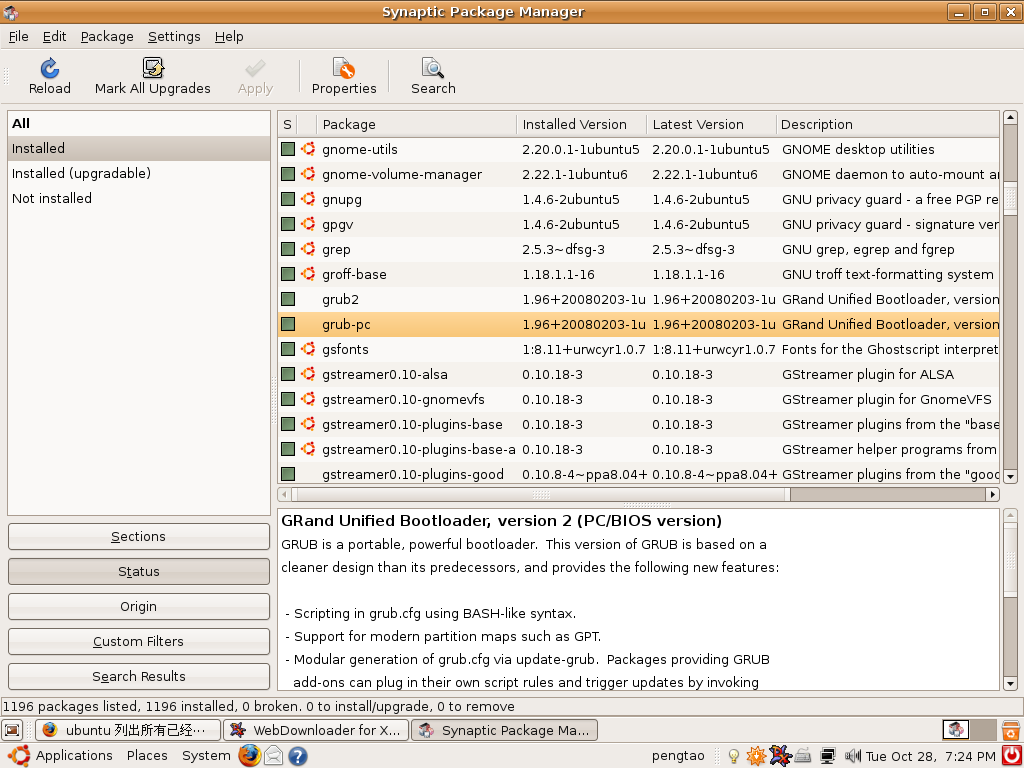The width and height of the screenshot is (1024, 768).
Task: Click the Ubuntu-supported logo beside grep
Action: (308, 249)
